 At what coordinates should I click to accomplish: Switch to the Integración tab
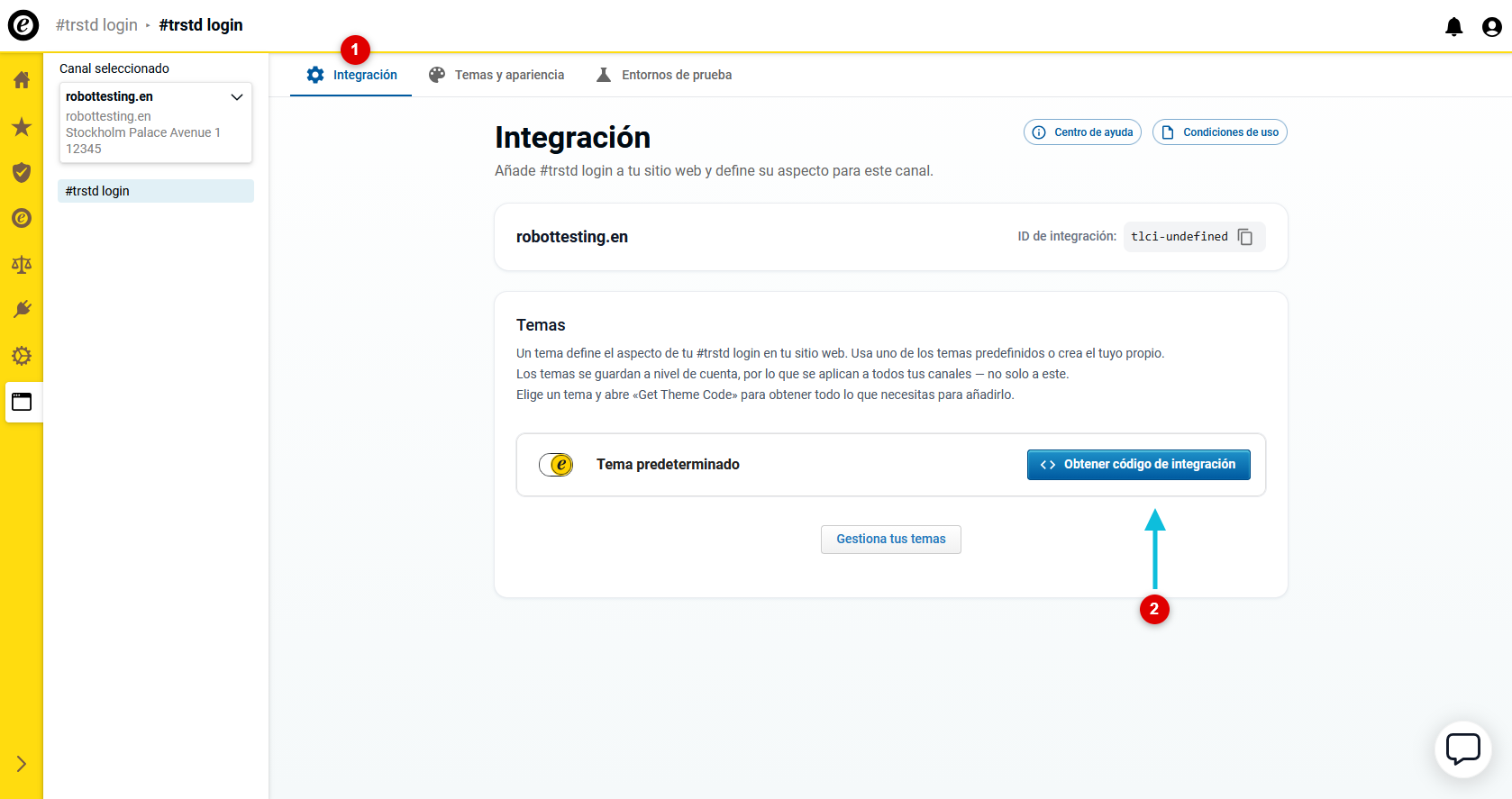point(351,75)
